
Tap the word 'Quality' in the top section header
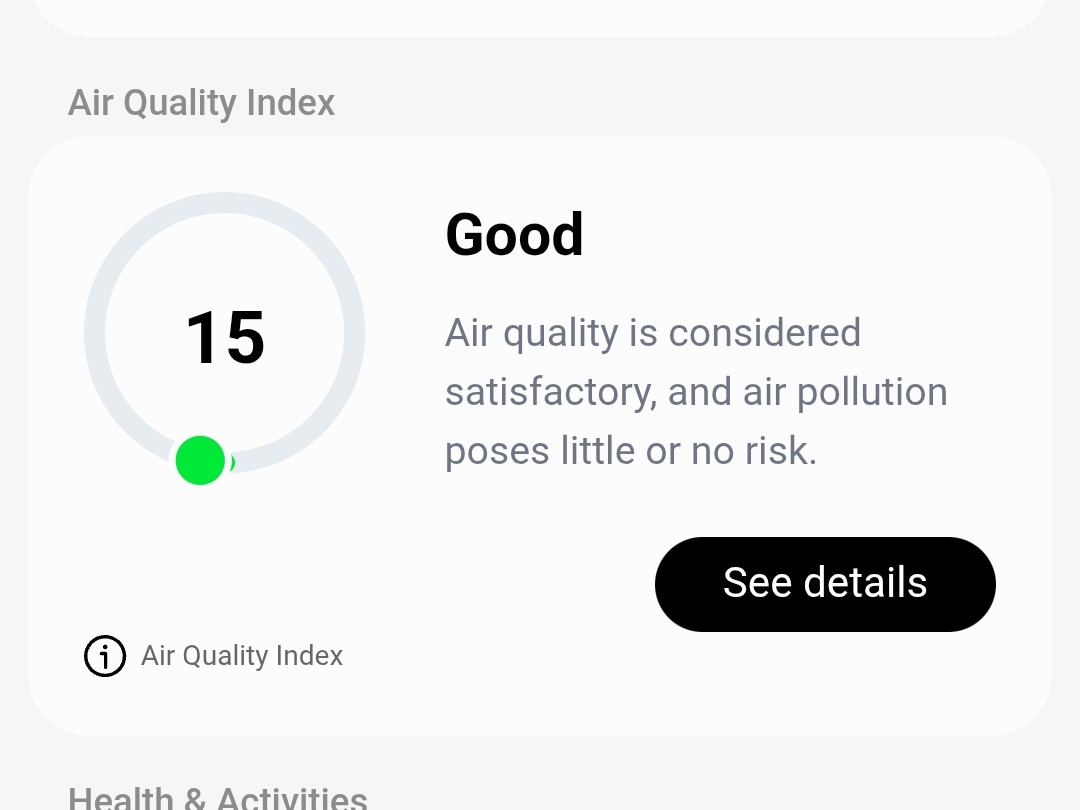(180, 104)
